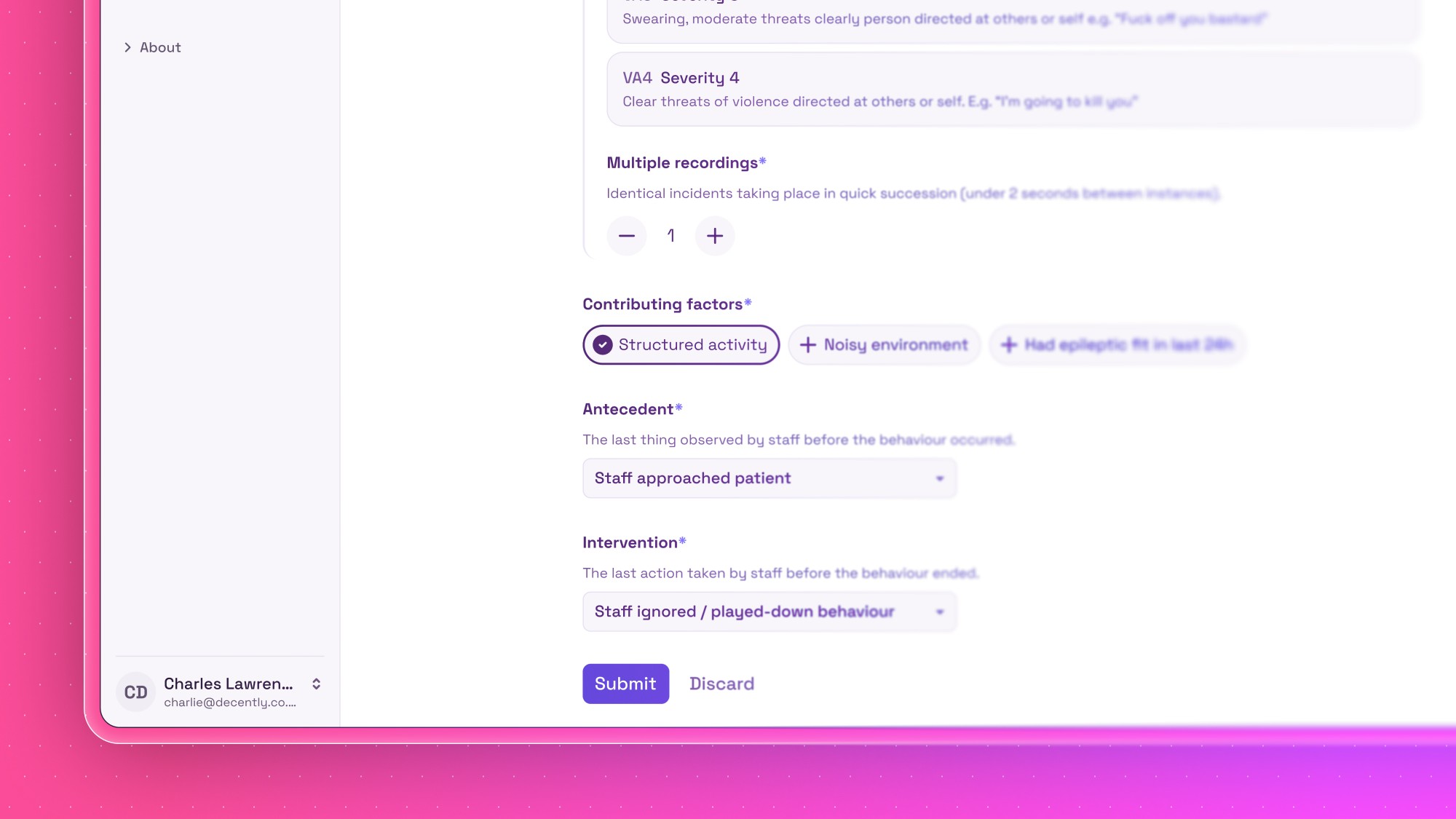Click the account switcher up-down arrows
This screenshot has width=1456, height=819.
(x=316, y=684)
